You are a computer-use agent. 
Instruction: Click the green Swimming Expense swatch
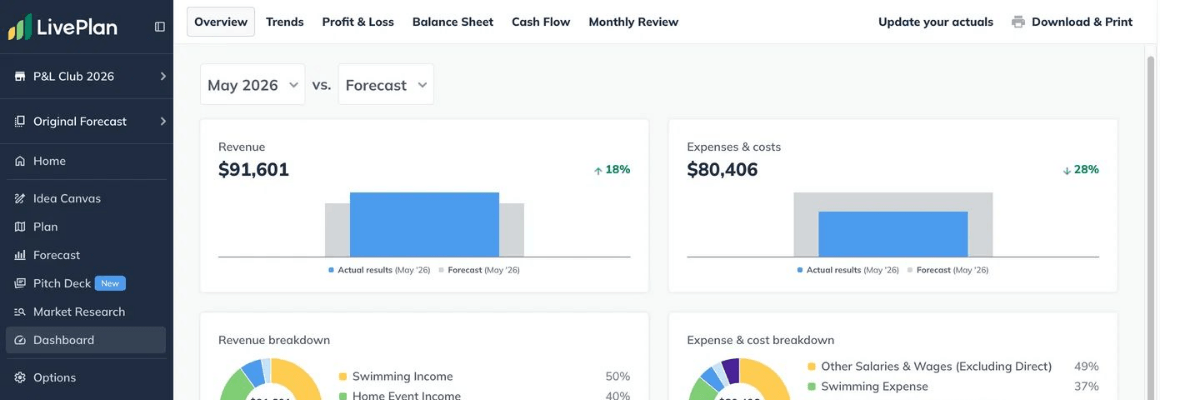(x=812, y=387)
